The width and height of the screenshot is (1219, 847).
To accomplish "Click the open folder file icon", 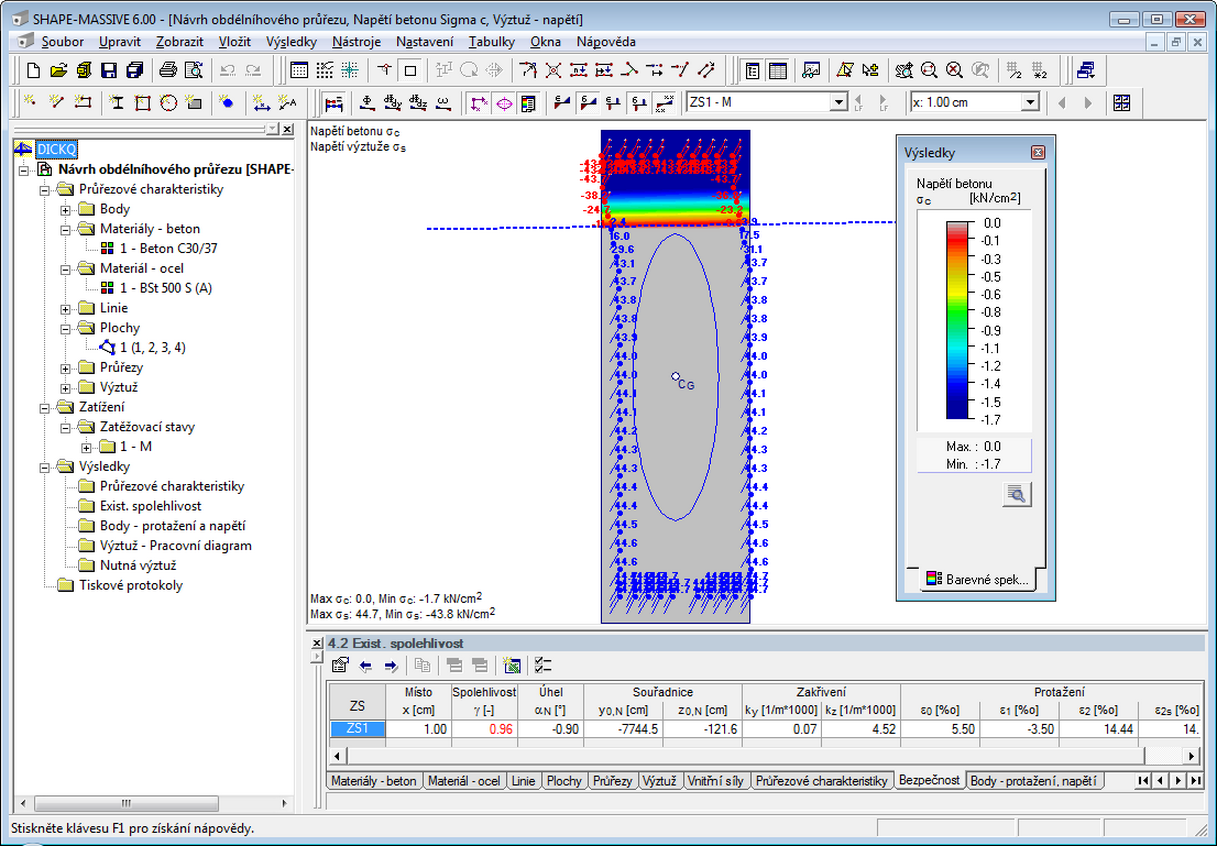I will click(58, 70).
